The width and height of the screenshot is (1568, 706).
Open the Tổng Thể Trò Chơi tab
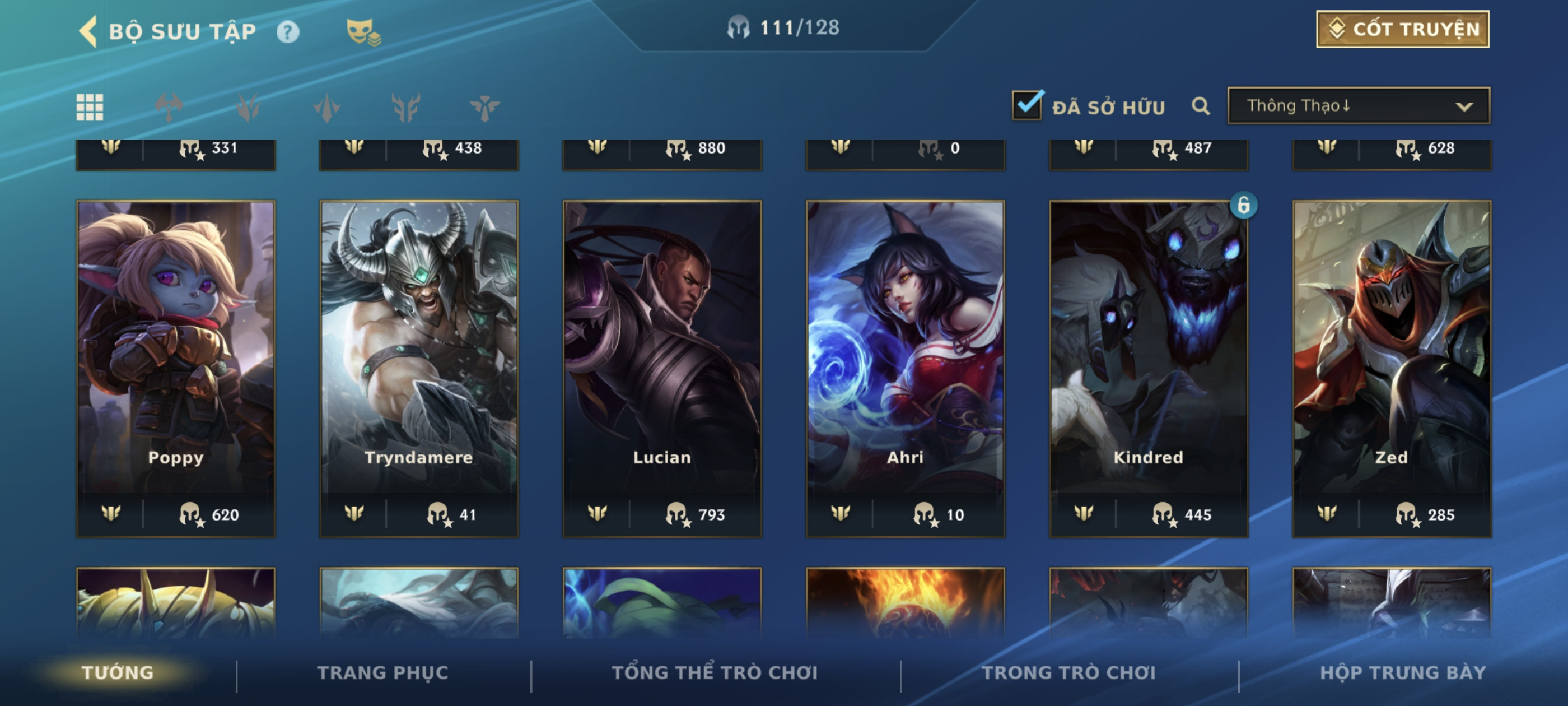(x=715, y=672)
